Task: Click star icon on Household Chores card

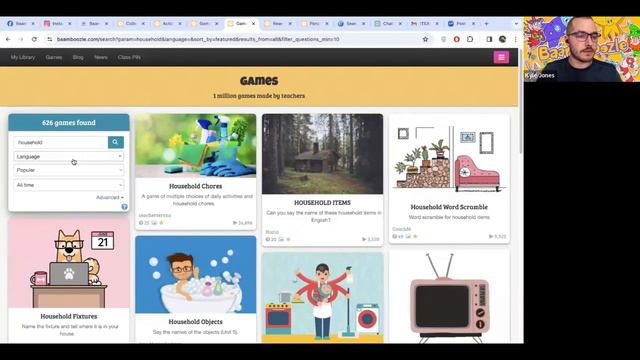Action: point(162,223)
